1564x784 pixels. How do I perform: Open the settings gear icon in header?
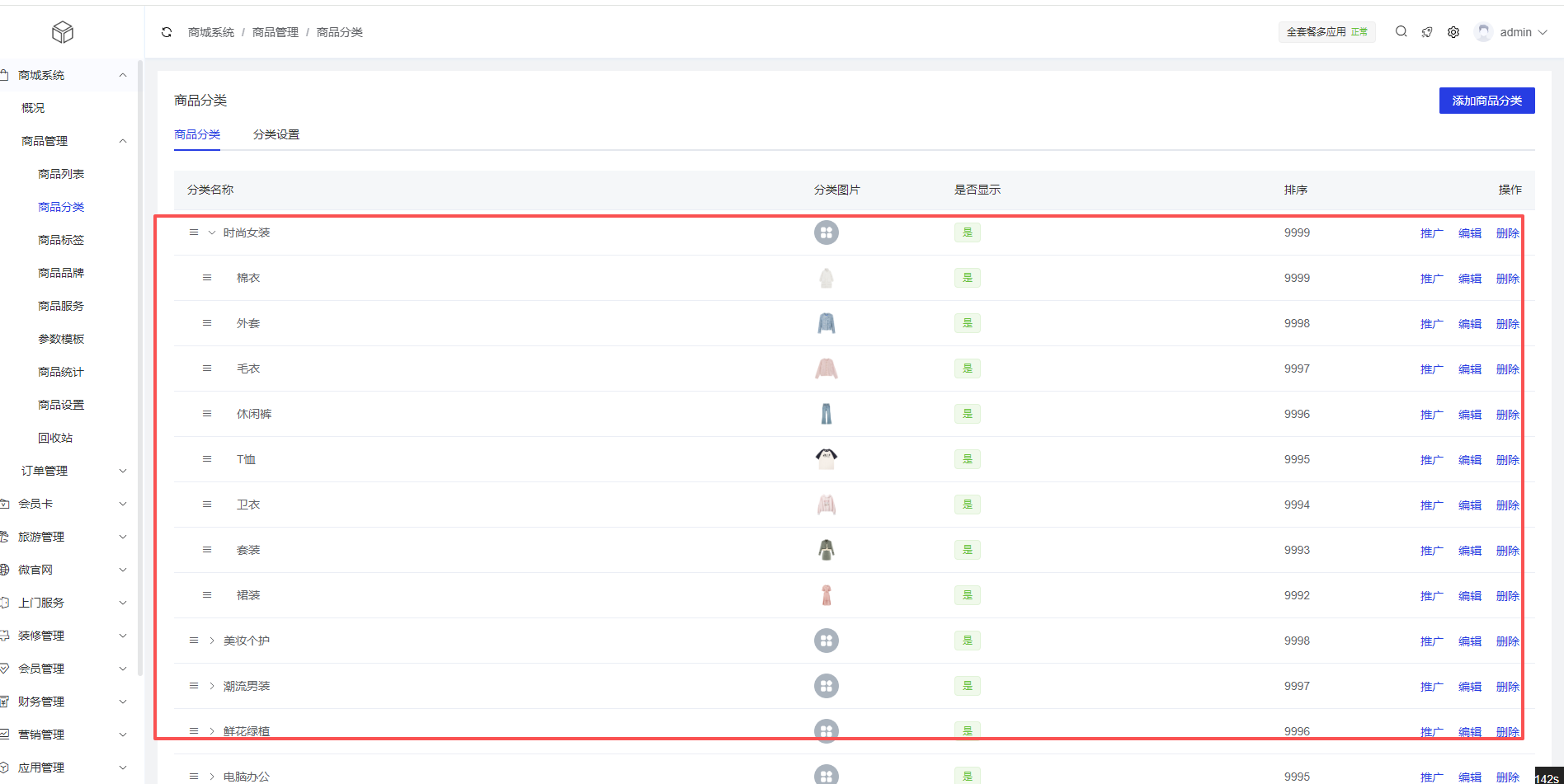(1453, 32)
